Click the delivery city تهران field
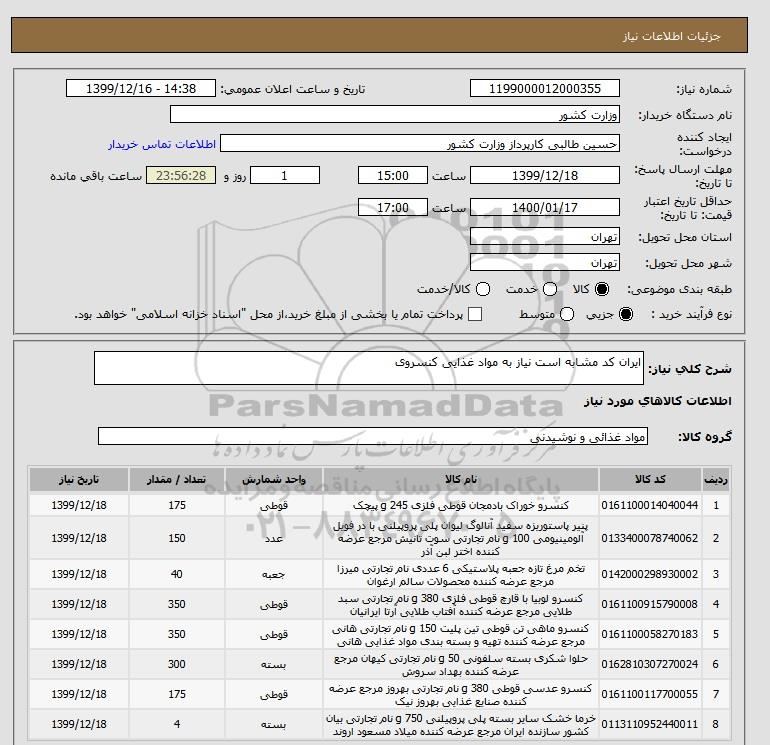This screenshot has width=770, height=745. pyautogui.click(x=545, y=262)
